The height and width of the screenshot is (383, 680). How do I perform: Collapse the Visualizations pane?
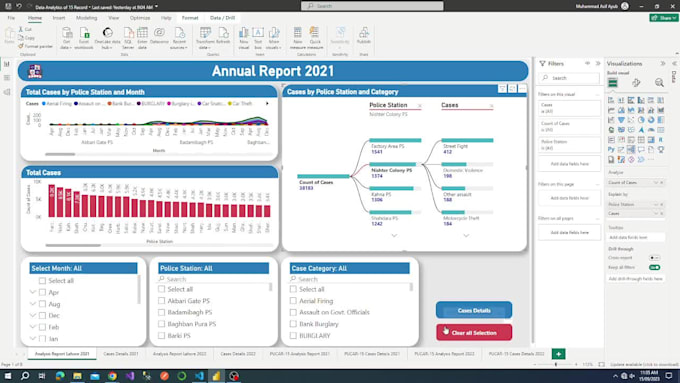tap(663, 63)
